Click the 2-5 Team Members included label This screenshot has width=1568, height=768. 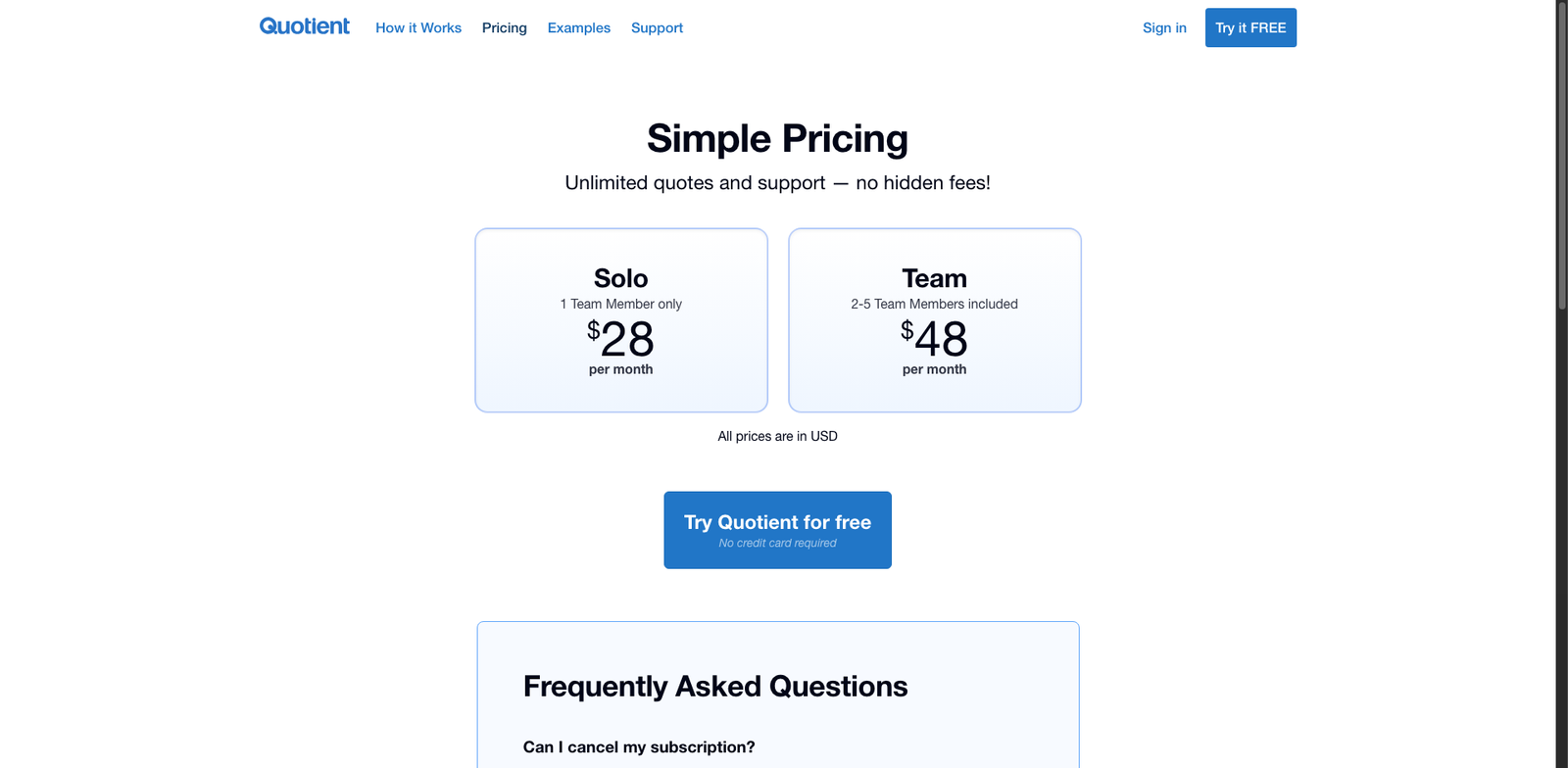tap(934, 304)
